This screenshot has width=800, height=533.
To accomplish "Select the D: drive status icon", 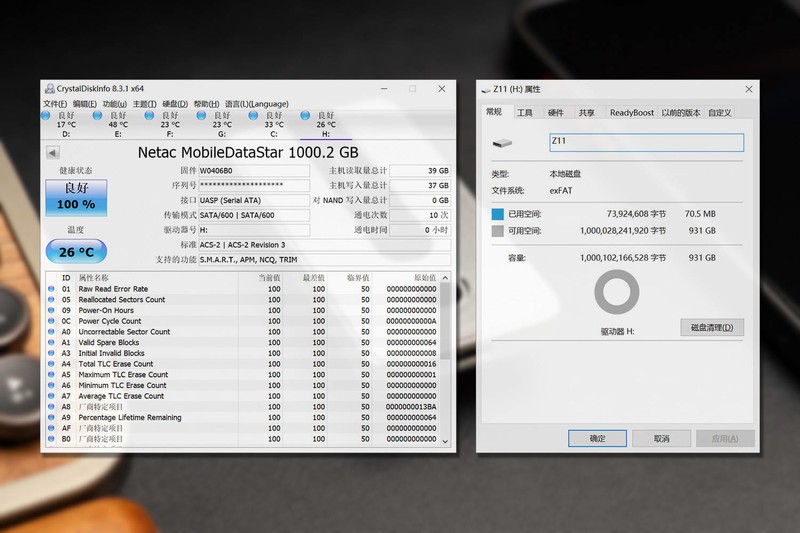I will tap(66, 123).
